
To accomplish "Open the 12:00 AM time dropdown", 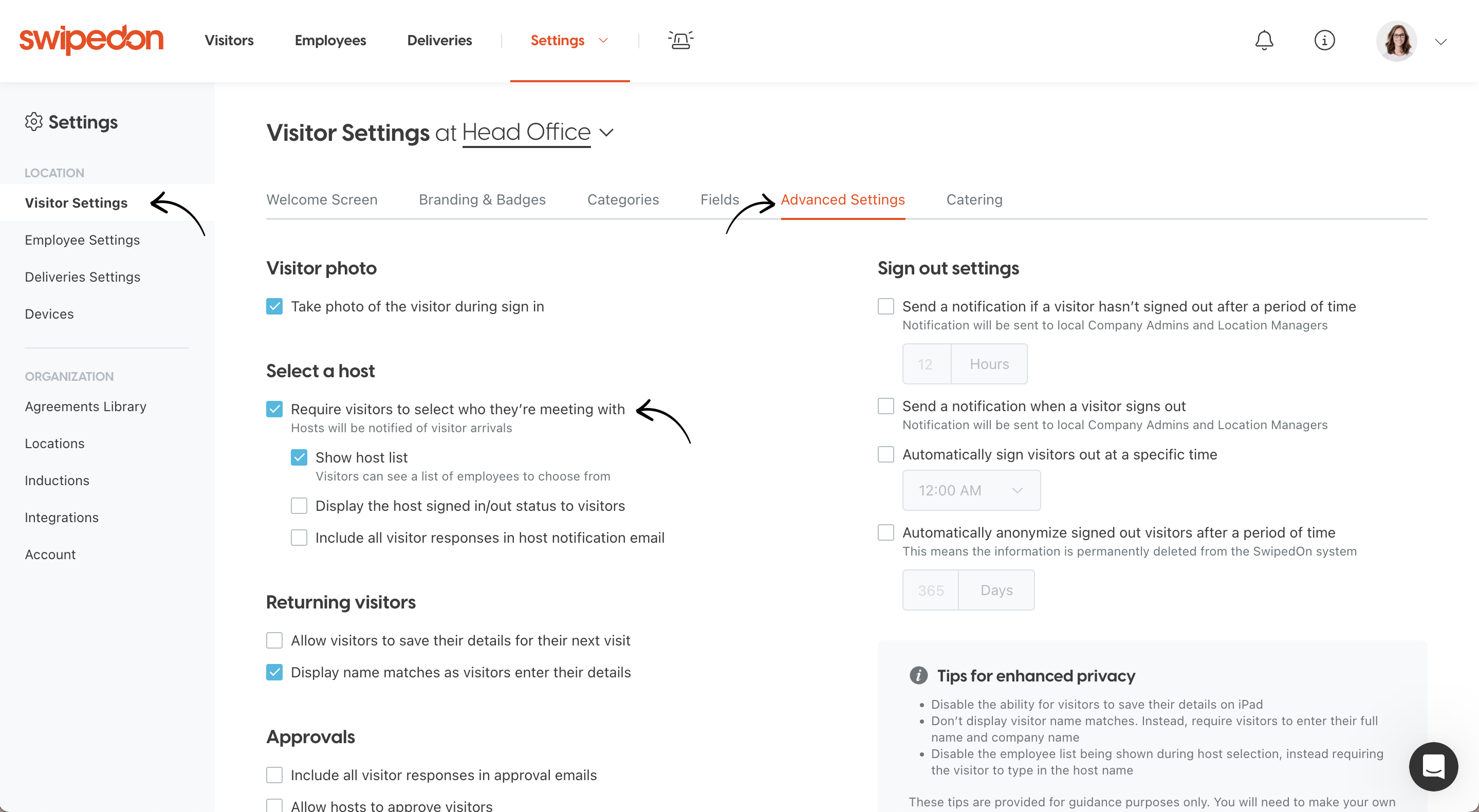I will [971, 490].
